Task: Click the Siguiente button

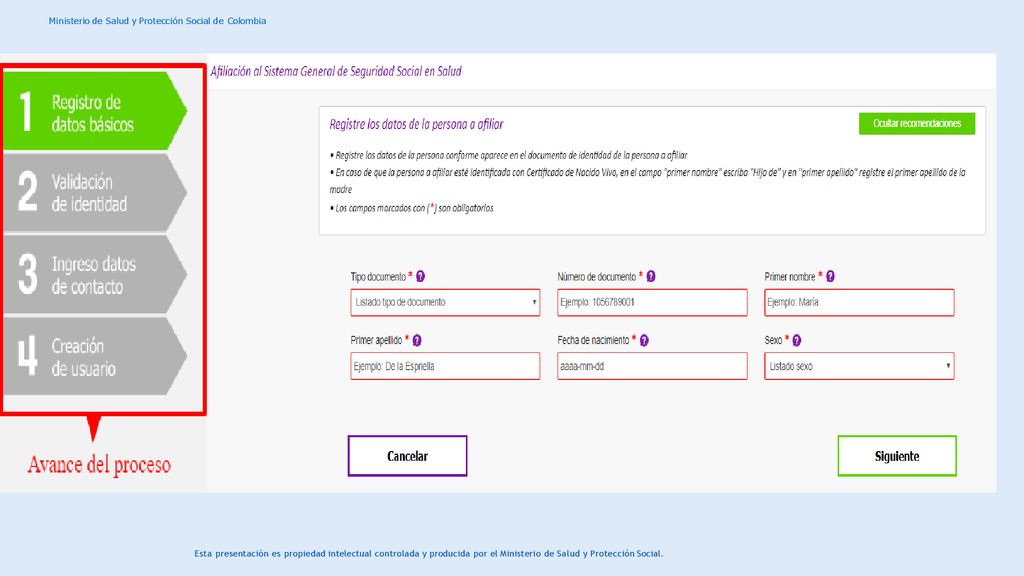Action: tap(897, 456)
